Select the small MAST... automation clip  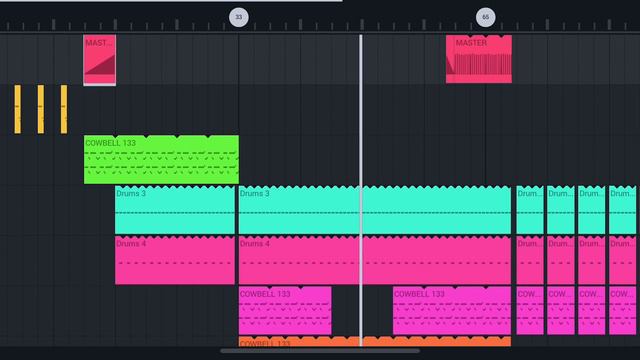click(x=100, y=60)
